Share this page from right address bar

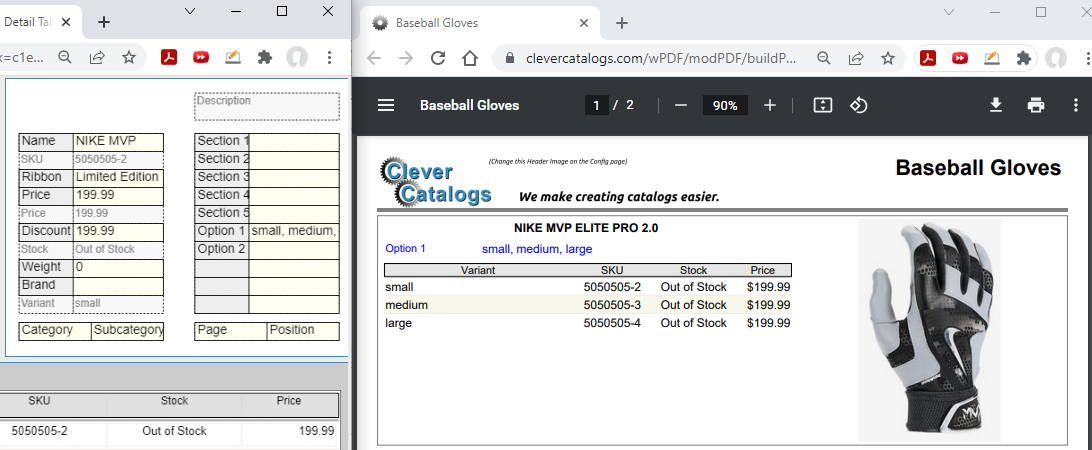857,58
